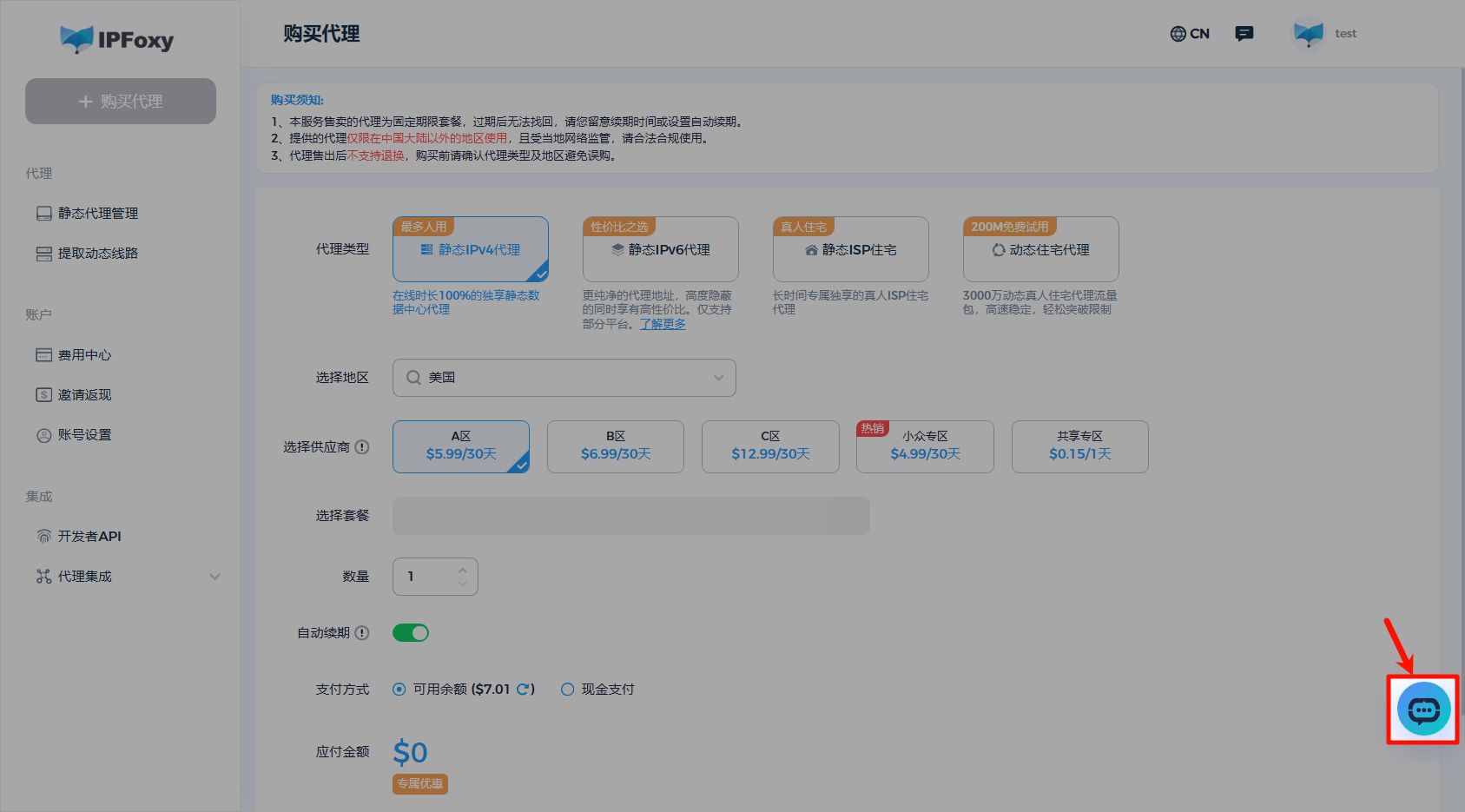Click the message notification icon in header
The image size is (1465, 812).
[1244, 33]
